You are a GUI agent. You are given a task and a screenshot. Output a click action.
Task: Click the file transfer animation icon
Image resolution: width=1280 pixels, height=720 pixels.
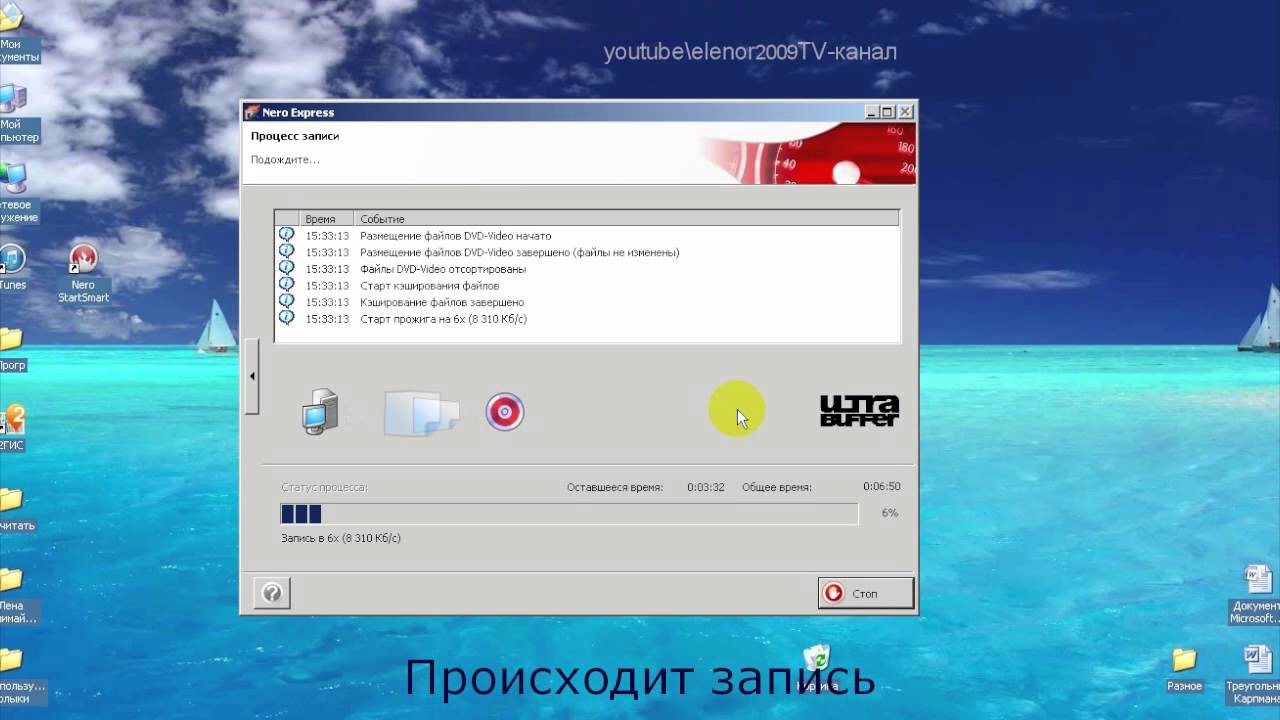pos(421,413)
